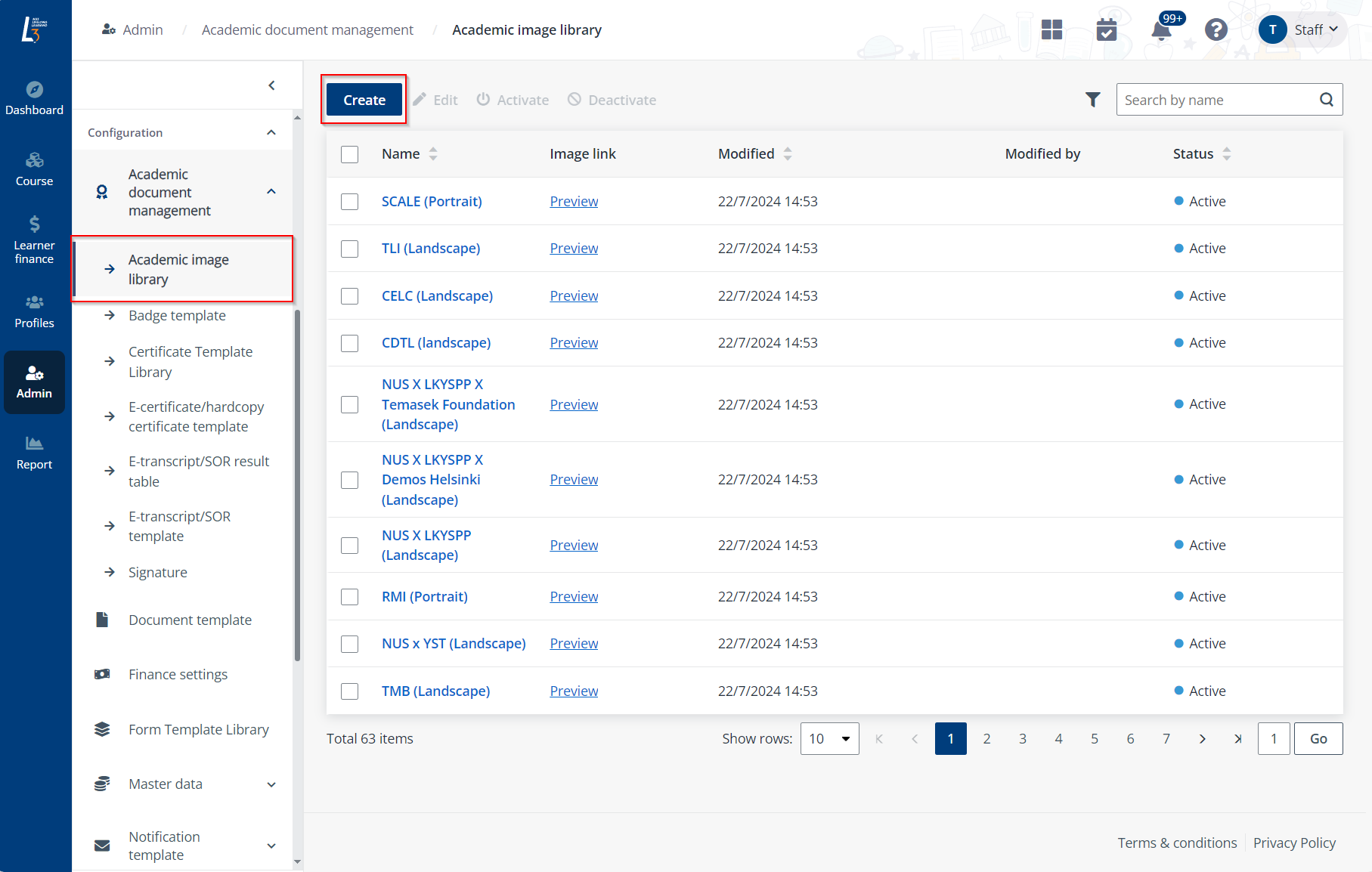Viewport: 1372px width, 872px height.
Task: Open the Profiles section in the sidebar
Action: (x=35, y=311)
